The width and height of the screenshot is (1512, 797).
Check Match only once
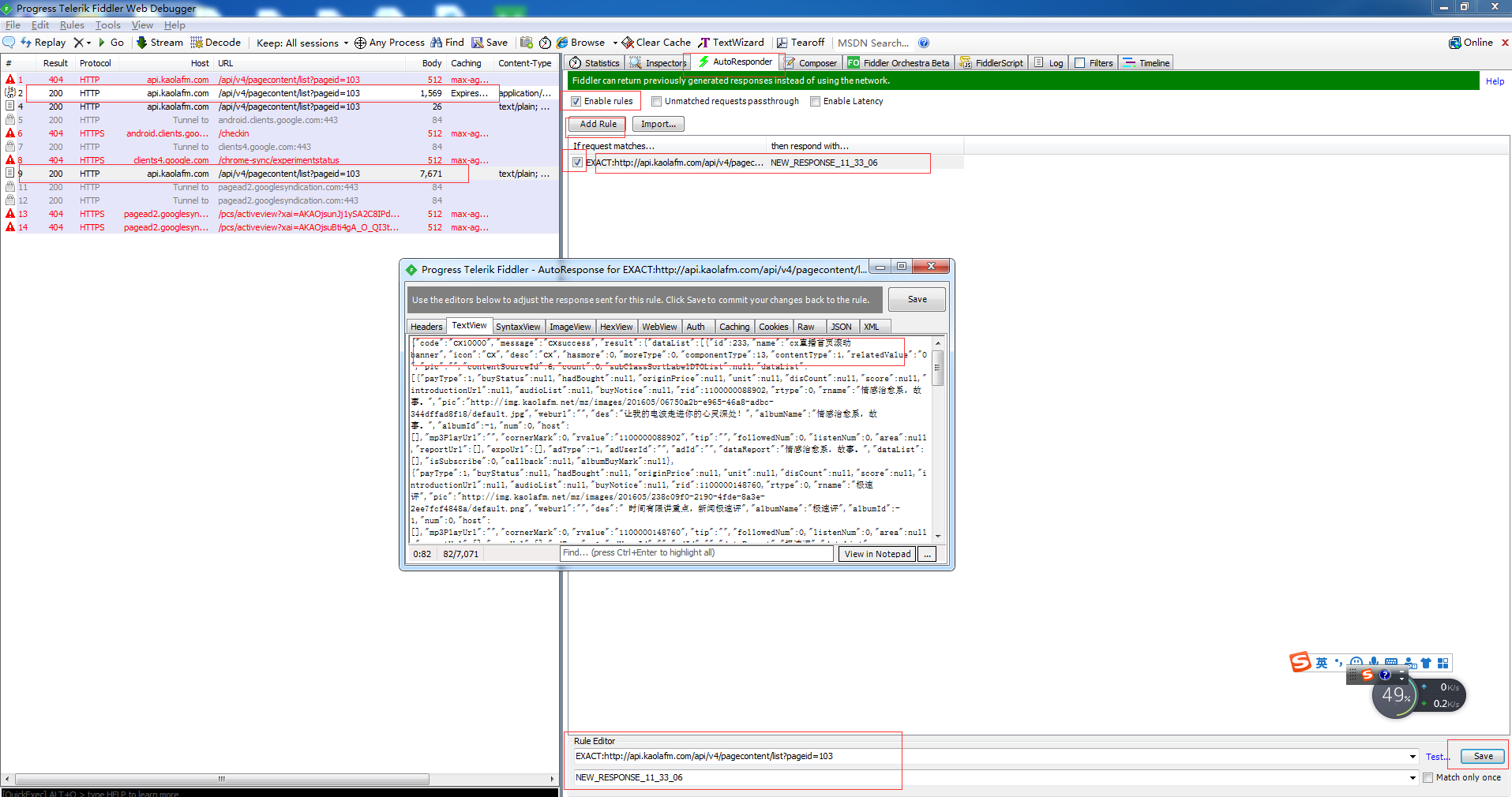(1428, 777)
